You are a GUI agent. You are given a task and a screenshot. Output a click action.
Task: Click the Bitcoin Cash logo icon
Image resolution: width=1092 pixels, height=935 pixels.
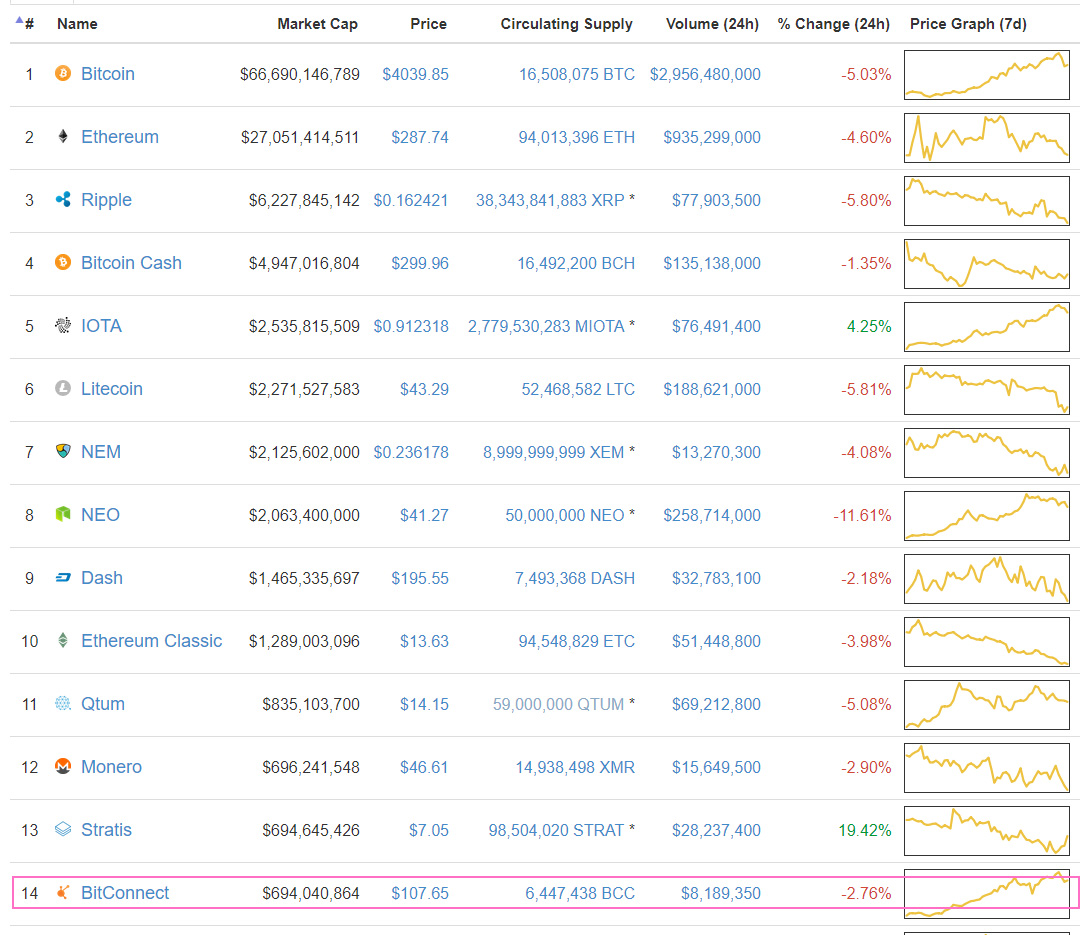tap(63, 262)
